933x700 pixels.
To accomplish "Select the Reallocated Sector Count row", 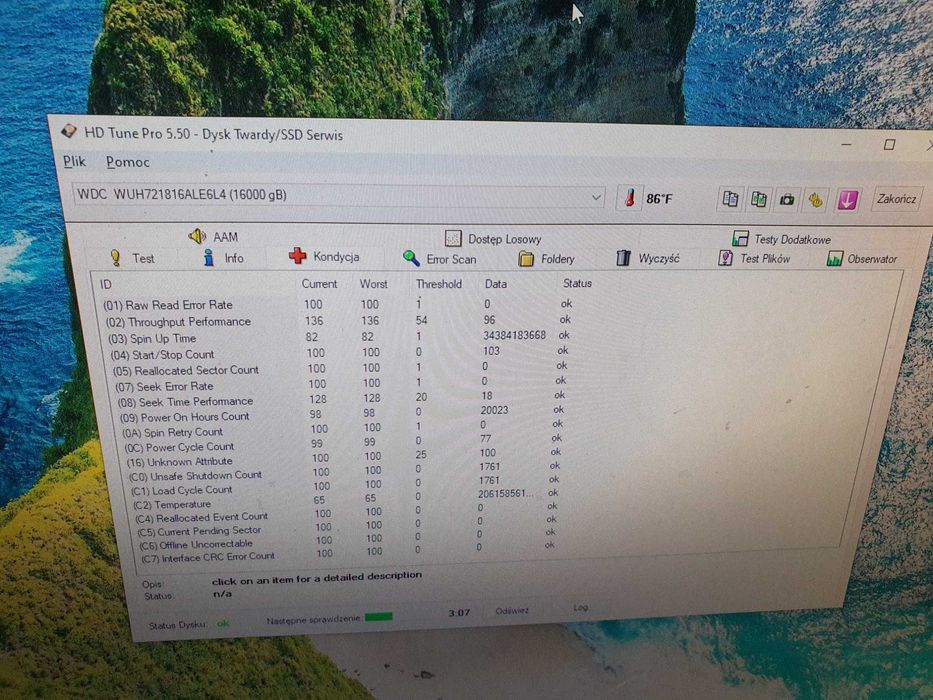I will click(340, 368).
